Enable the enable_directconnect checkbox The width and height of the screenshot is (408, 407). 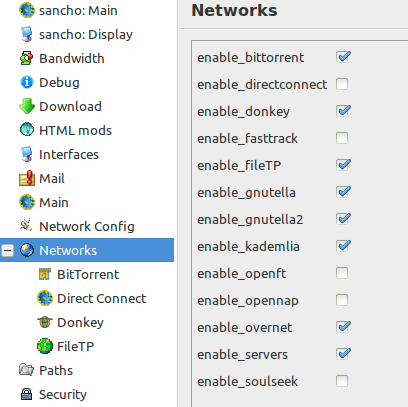pyautogui.click(x=342, y=84)
